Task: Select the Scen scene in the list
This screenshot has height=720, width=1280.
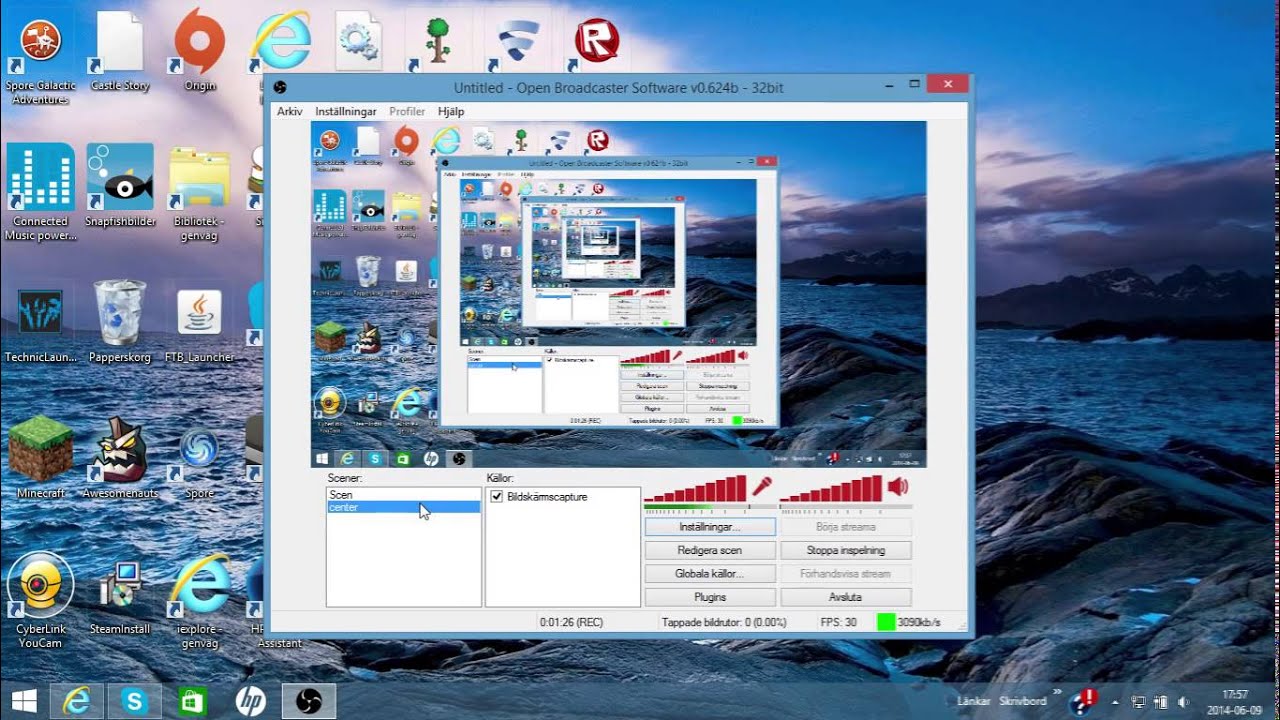Action: click(x=404, y=495)
